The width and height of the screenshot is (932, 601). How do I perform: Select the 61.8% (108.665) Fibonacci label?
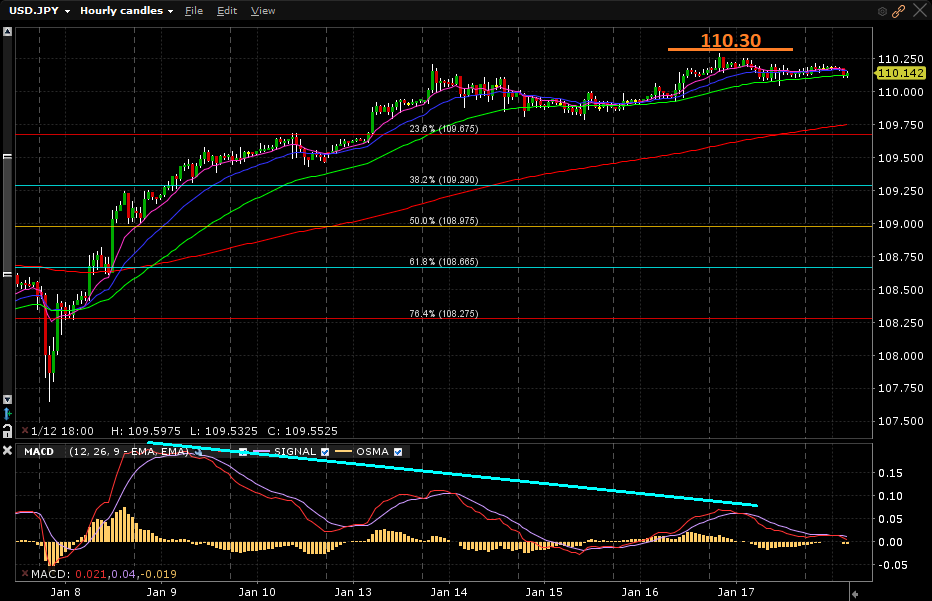pos(443,262)
